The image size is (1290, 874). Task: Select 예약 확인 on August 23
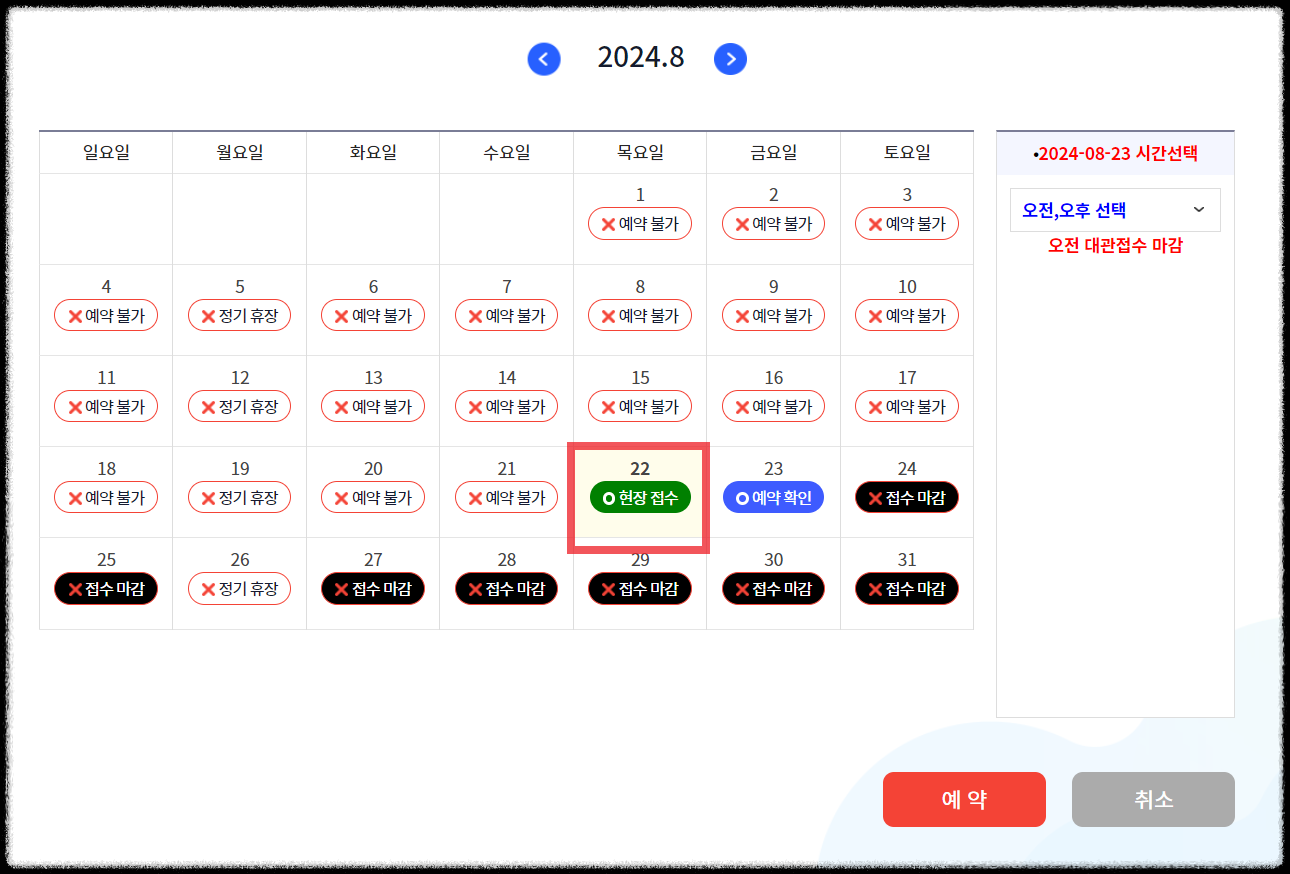[x=773, y=497]
